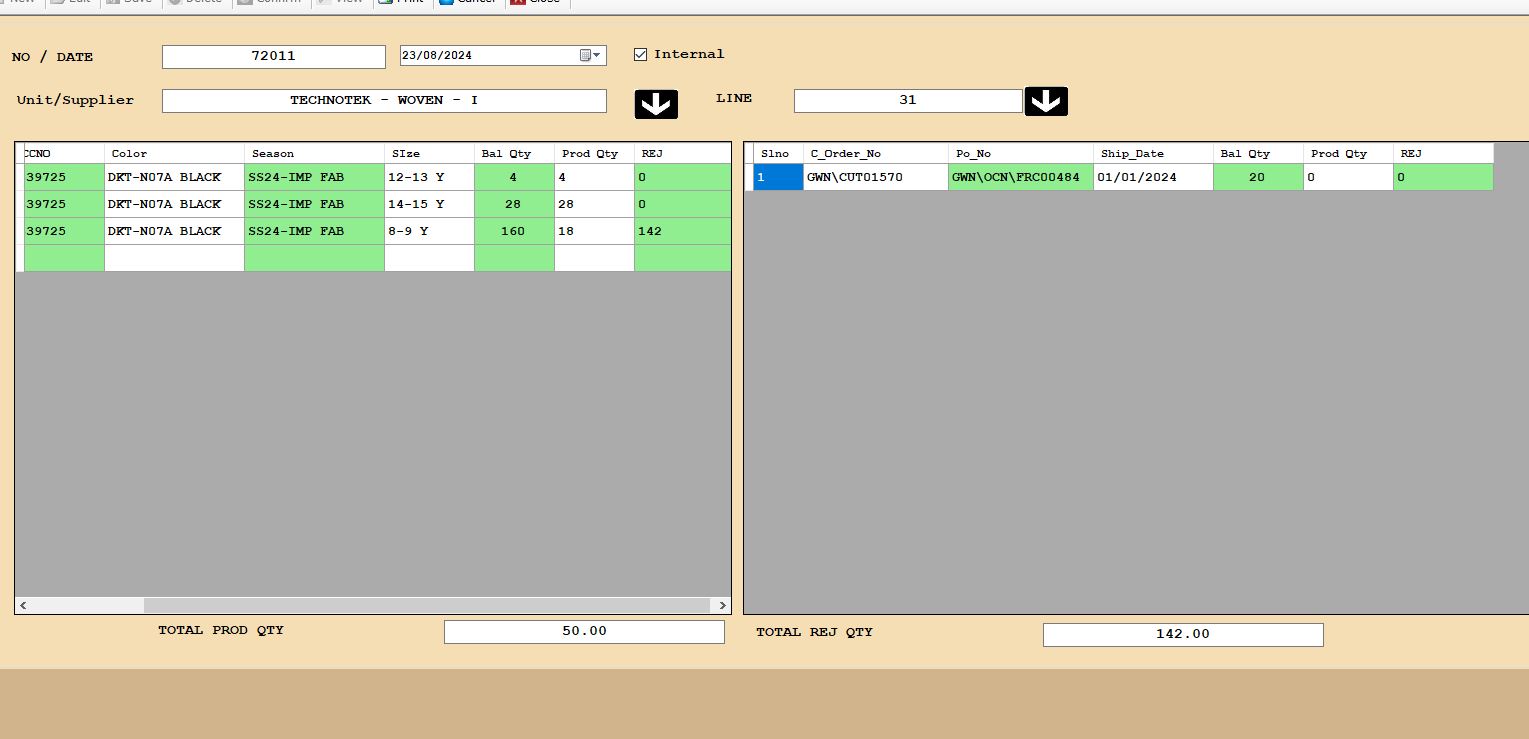1529x739 pixels.
Task: Click the TOTAL REJ QTY field showing 142.00
Action: click(1182, 635)
